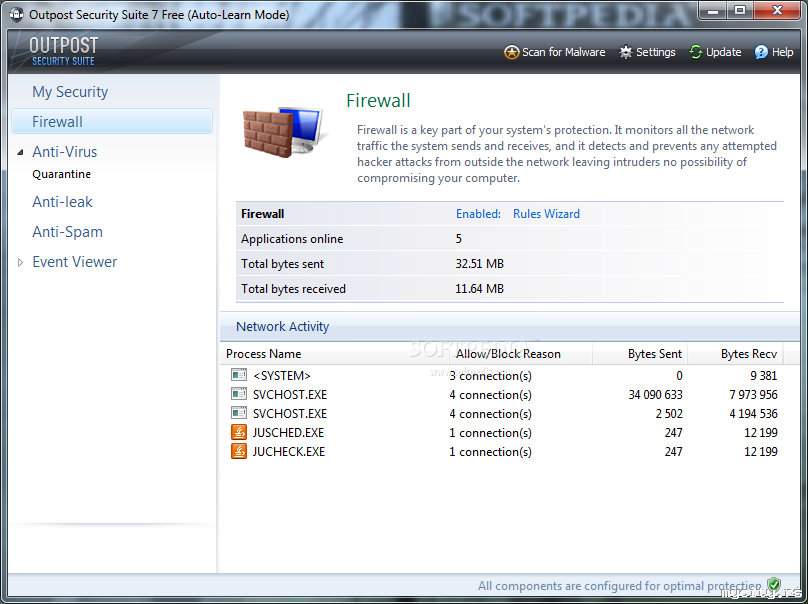Click the Update label in top bar
Image resolution: width=808 pixels, height=604 pixels.
[723, 52]
